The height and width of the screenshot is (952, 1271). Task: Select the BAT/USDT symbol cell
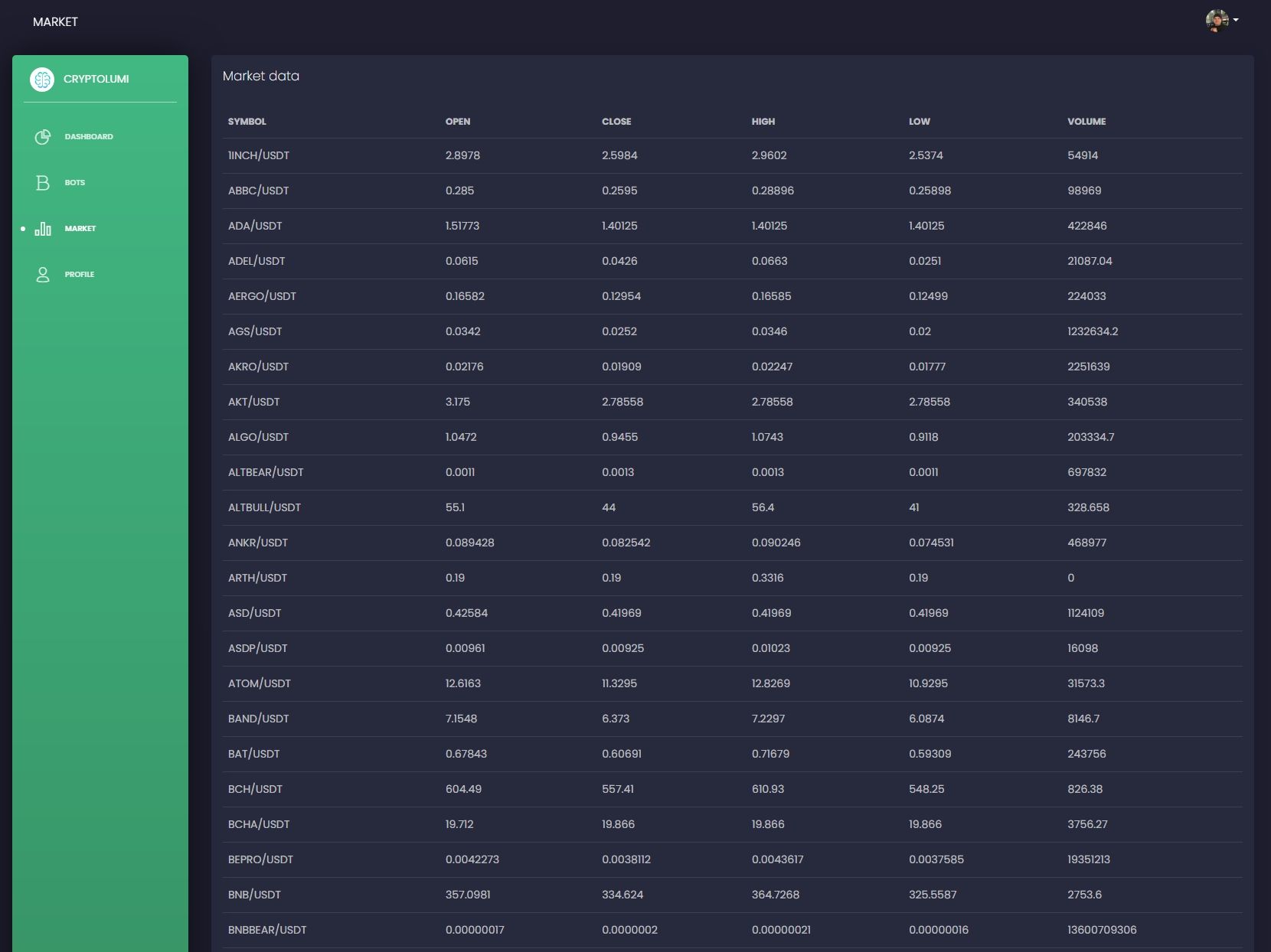[254, 754]
